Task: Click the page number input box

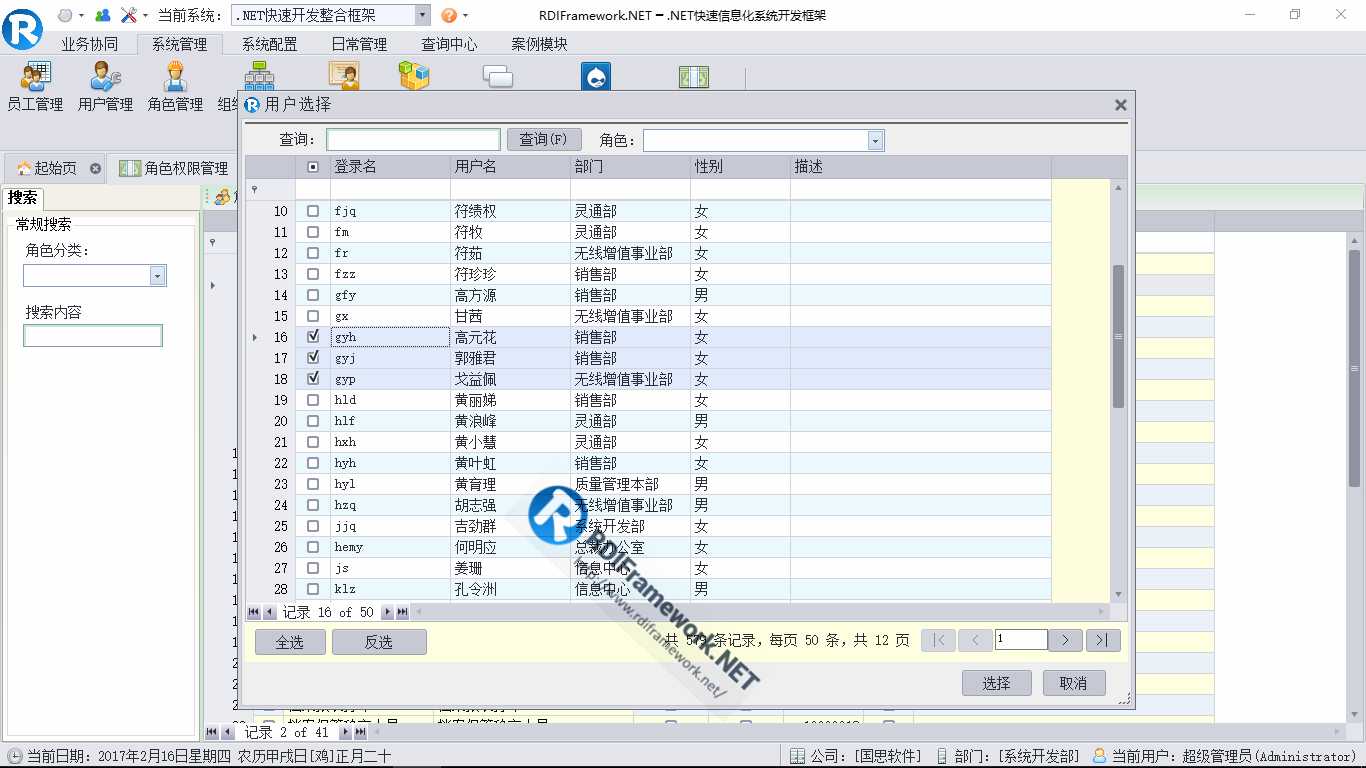Action: click(1021, 640)
